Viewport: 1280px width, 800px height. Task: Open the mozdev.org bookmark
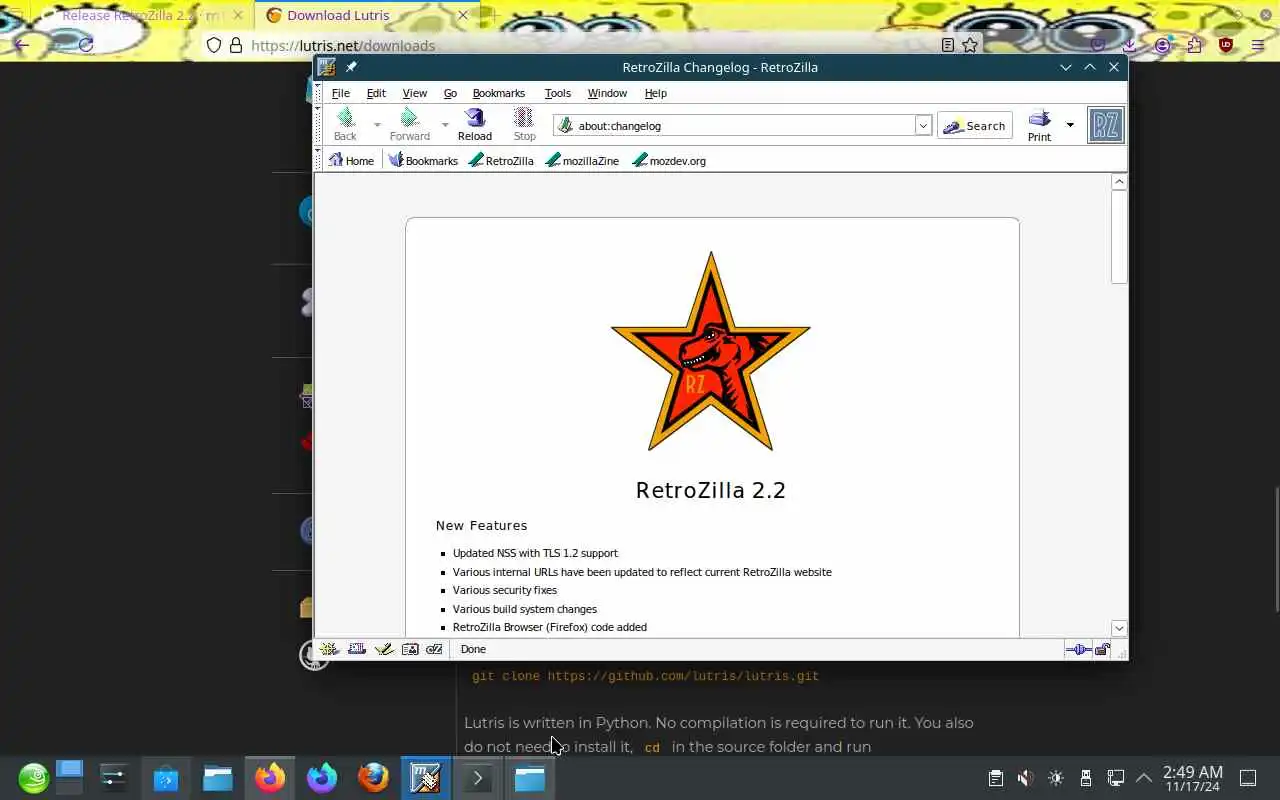(669, 160)
